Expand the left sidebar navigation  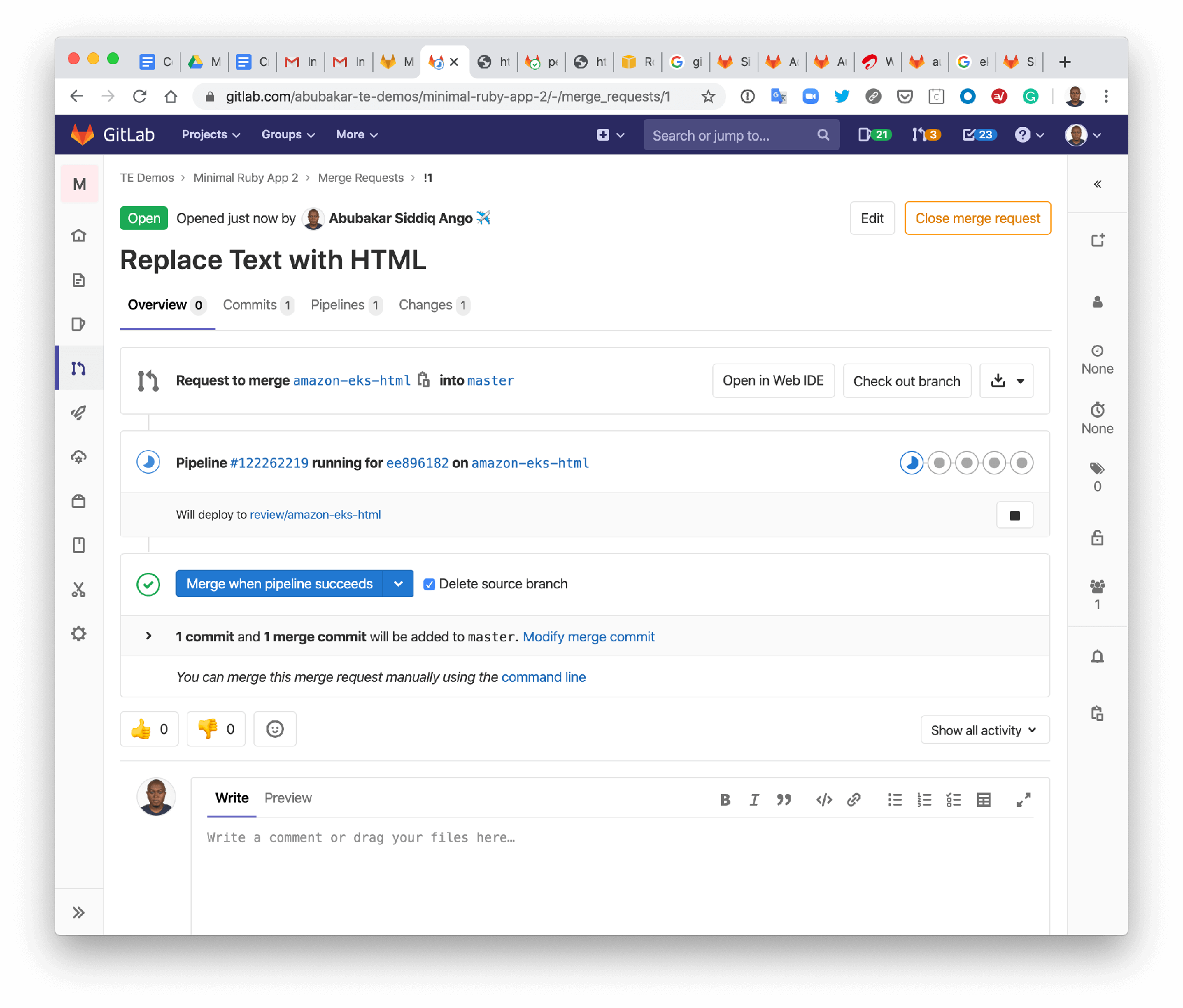(x=78, y=913)
